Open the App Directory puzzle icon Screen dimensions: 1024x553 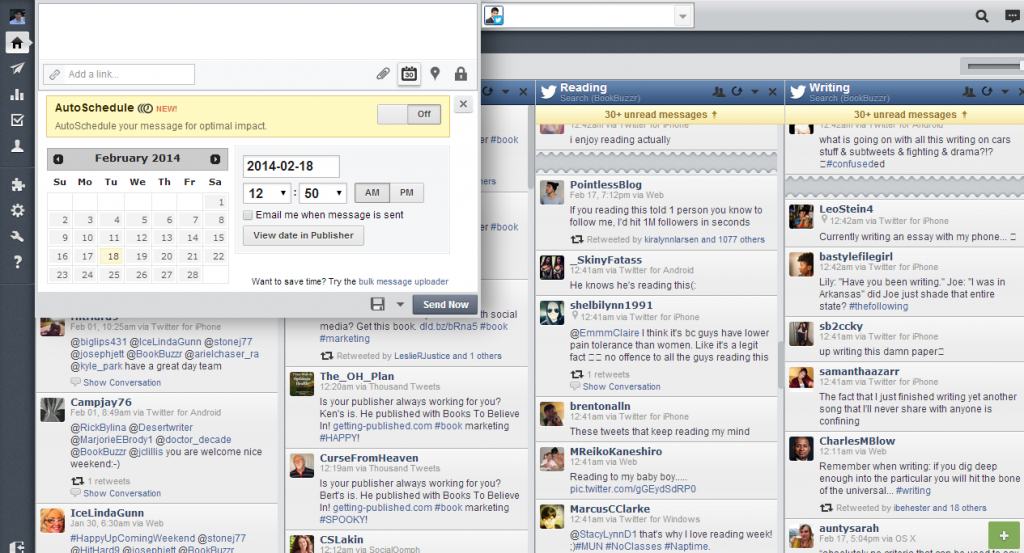click(17, 185)
